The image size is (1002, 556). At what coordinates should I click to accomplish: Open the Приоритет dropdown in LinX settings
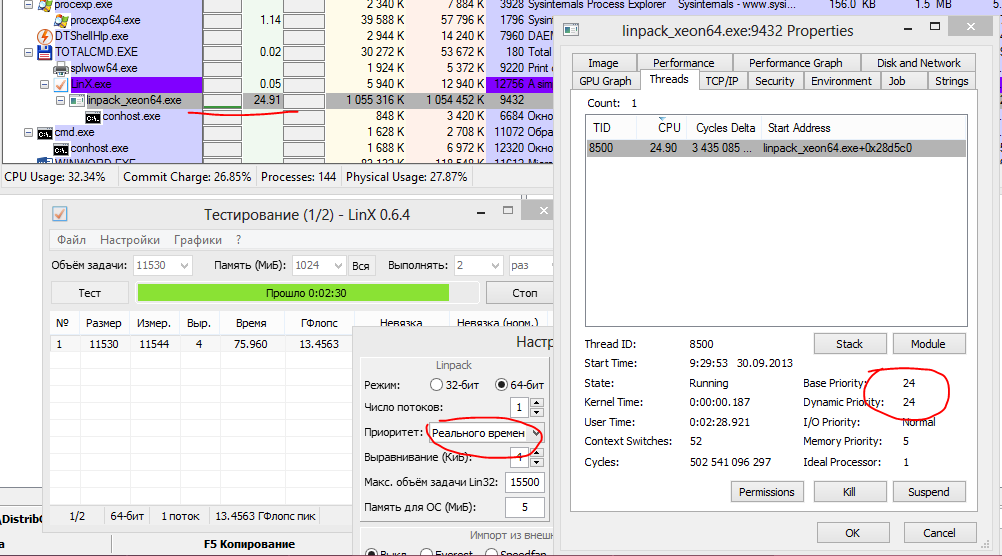pos(536,433)
